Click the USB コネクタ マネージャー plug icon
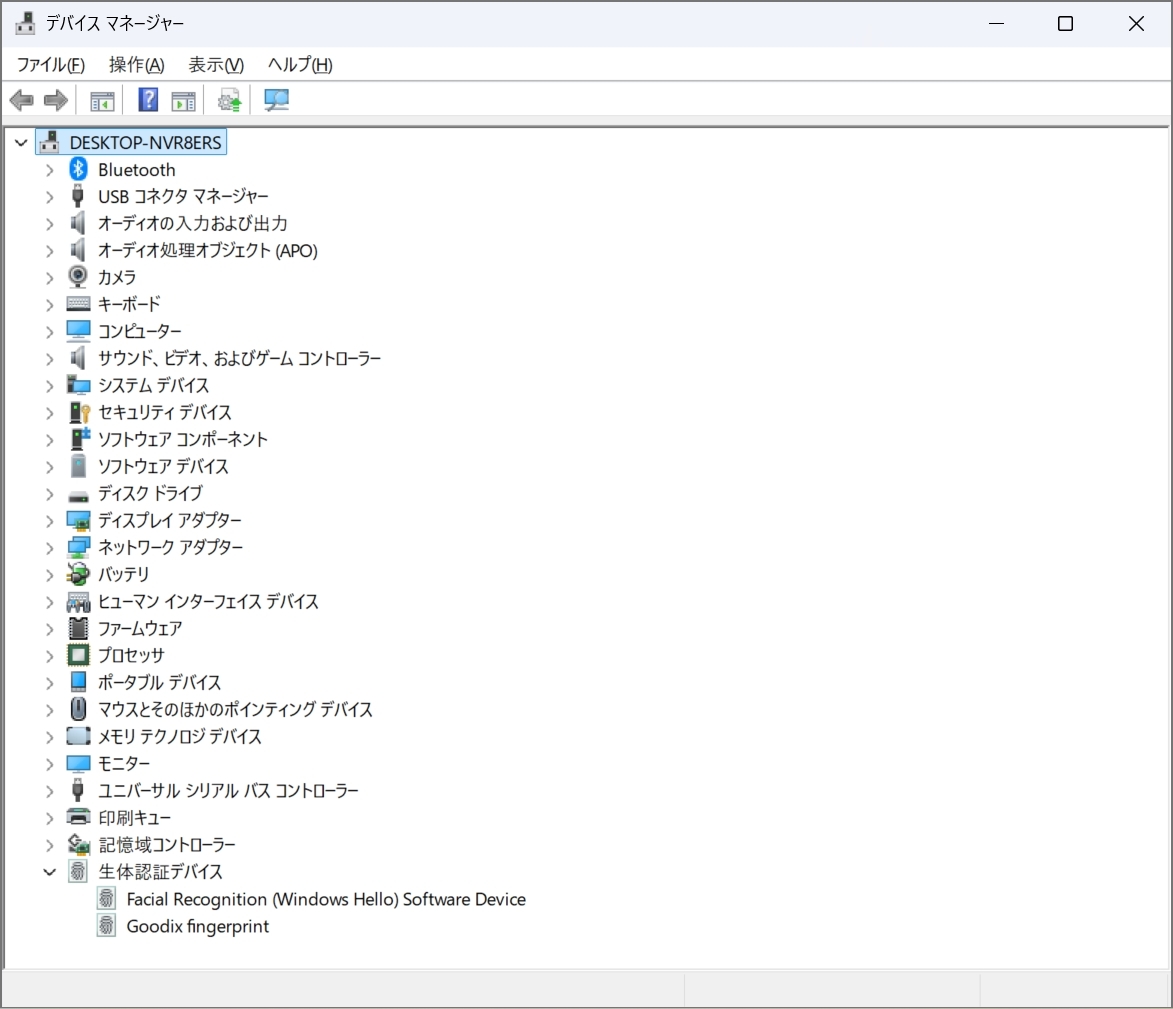 (x=77, y=196)
